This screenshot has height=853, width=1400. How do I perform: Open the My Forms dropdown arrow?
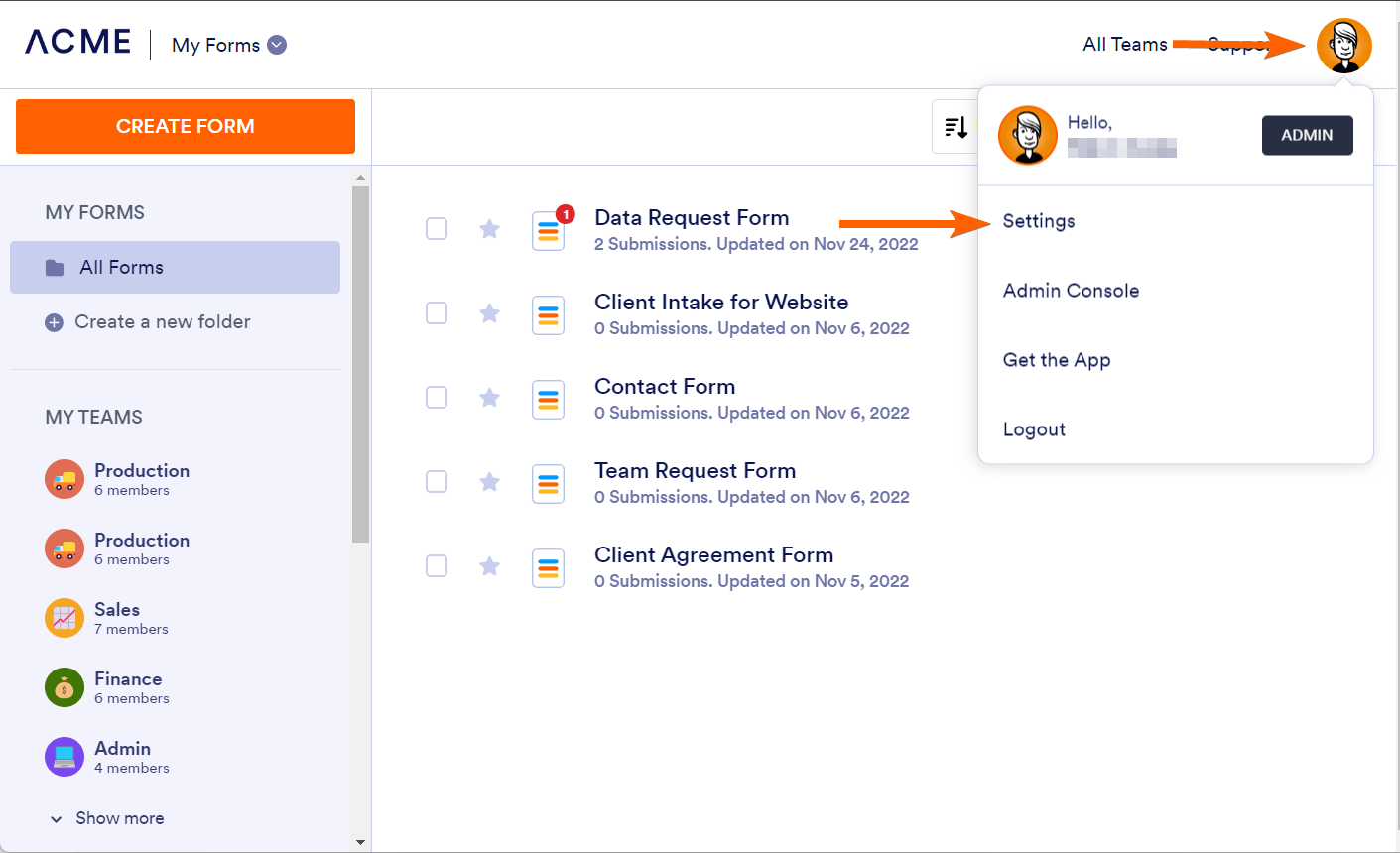[x=277, y=45]
